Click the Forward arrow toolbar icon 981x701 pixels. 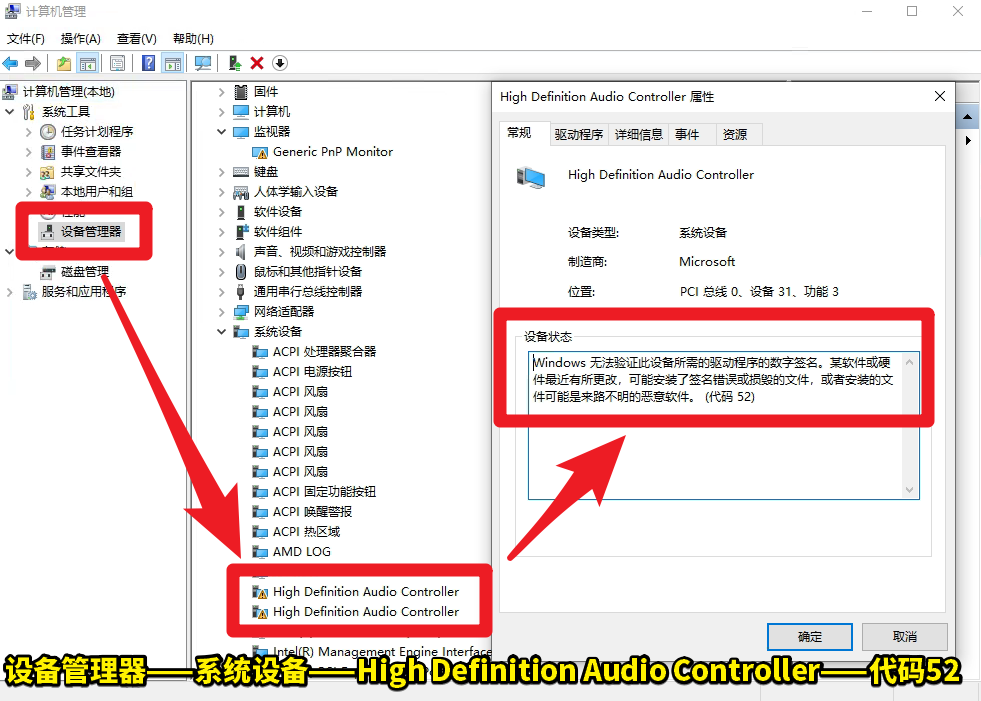point(33,63)
